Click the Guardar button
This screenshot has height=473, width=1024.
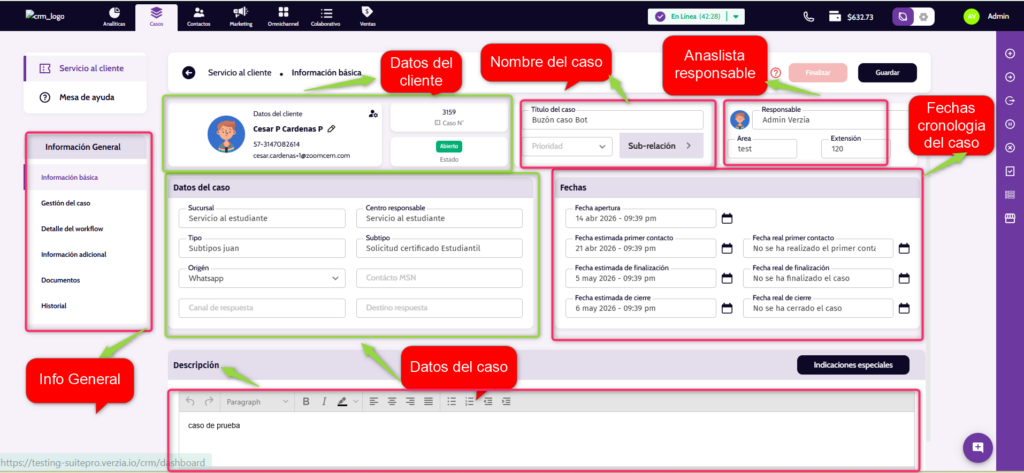coord(887,73)
